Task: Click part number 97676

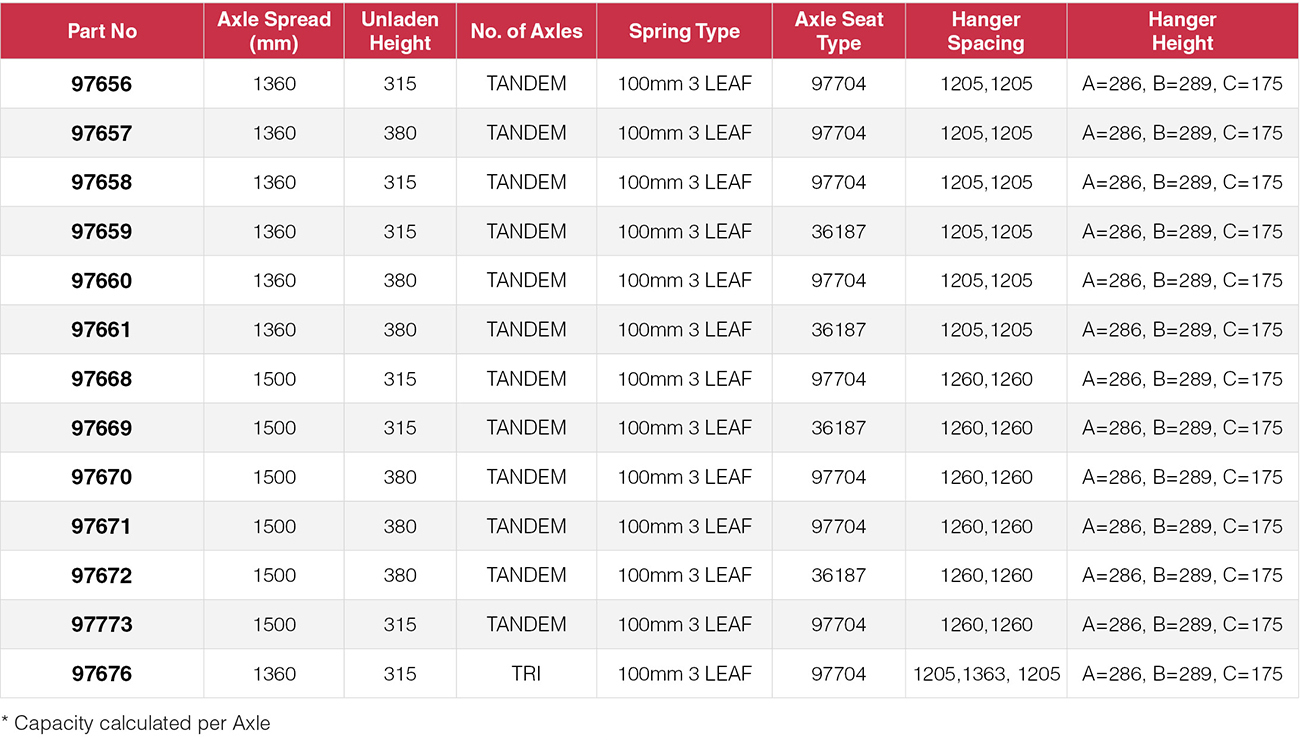Action: (x=102, y=674)
